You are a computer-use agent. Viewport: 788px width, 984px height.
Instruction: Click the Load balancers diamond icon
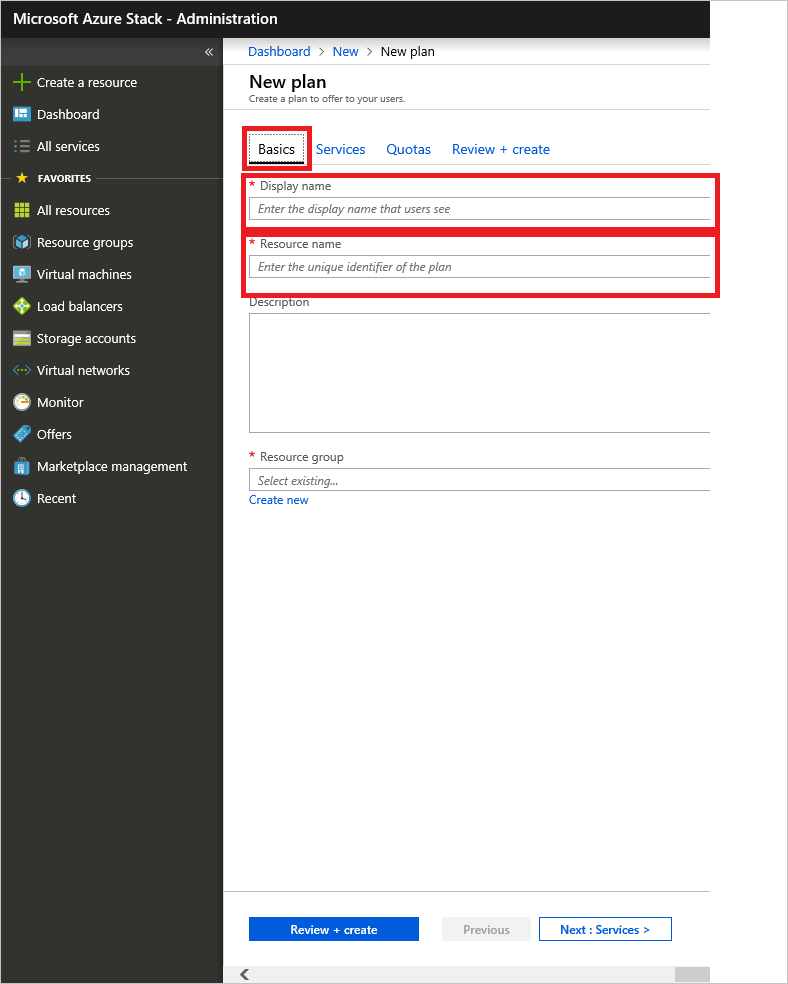click(x=22, y=306)
